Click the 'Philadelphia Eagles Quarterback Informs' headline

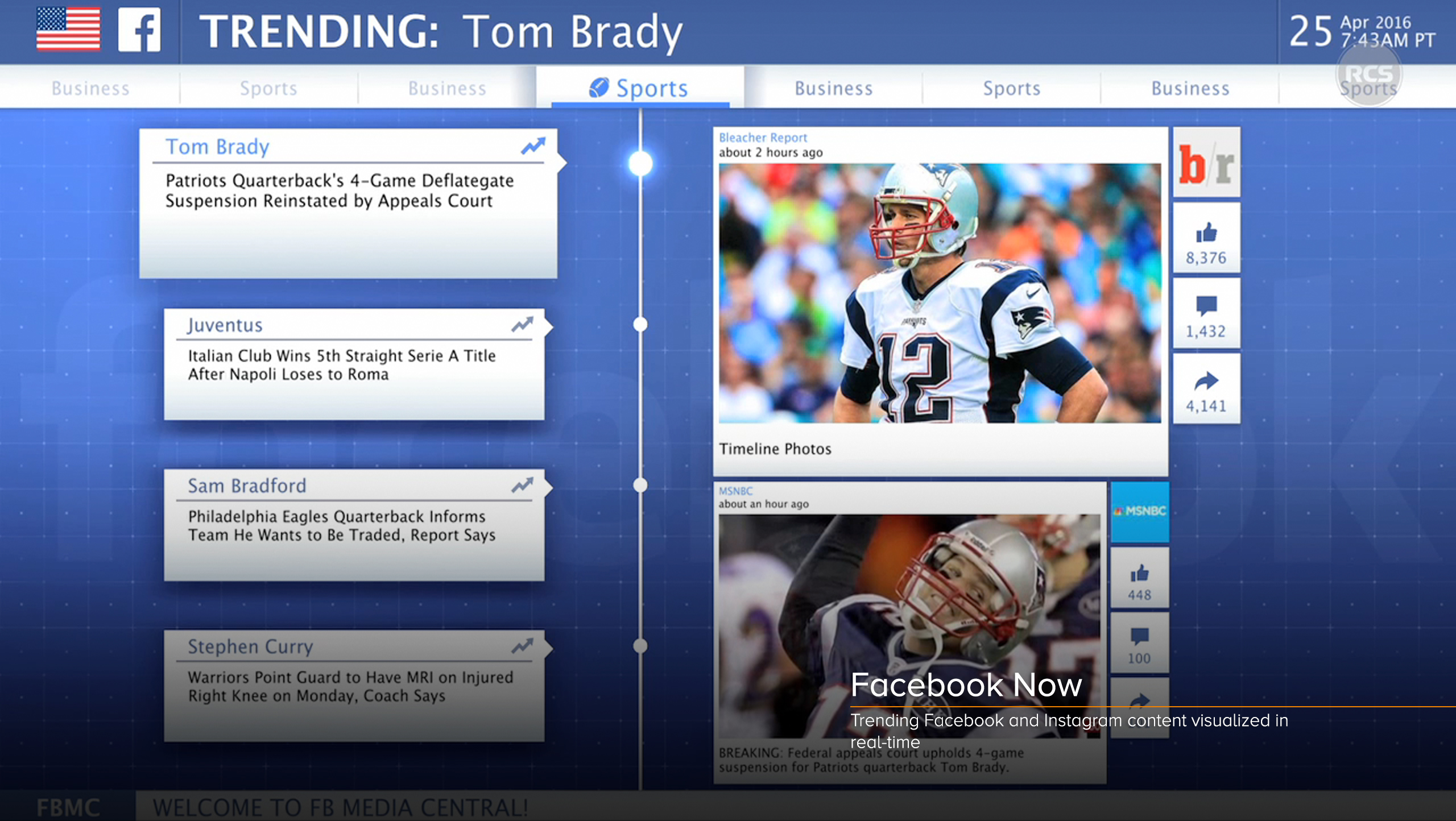click(x=342, y=525)
